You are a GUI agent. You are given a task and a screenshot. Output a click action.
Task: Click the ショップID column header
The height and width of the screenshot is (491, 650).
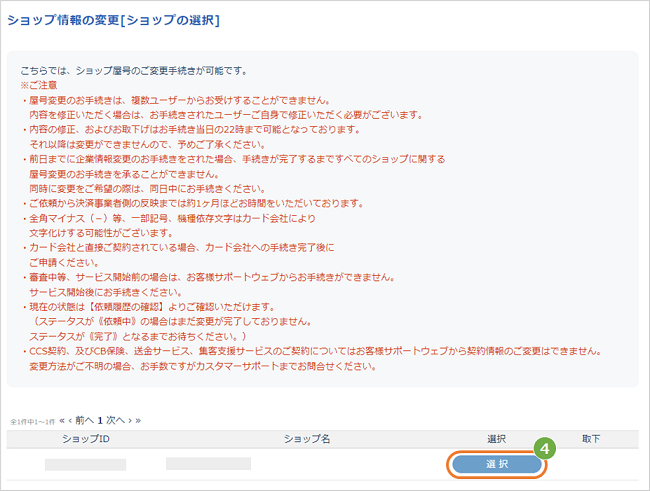(x=86, y=439)
